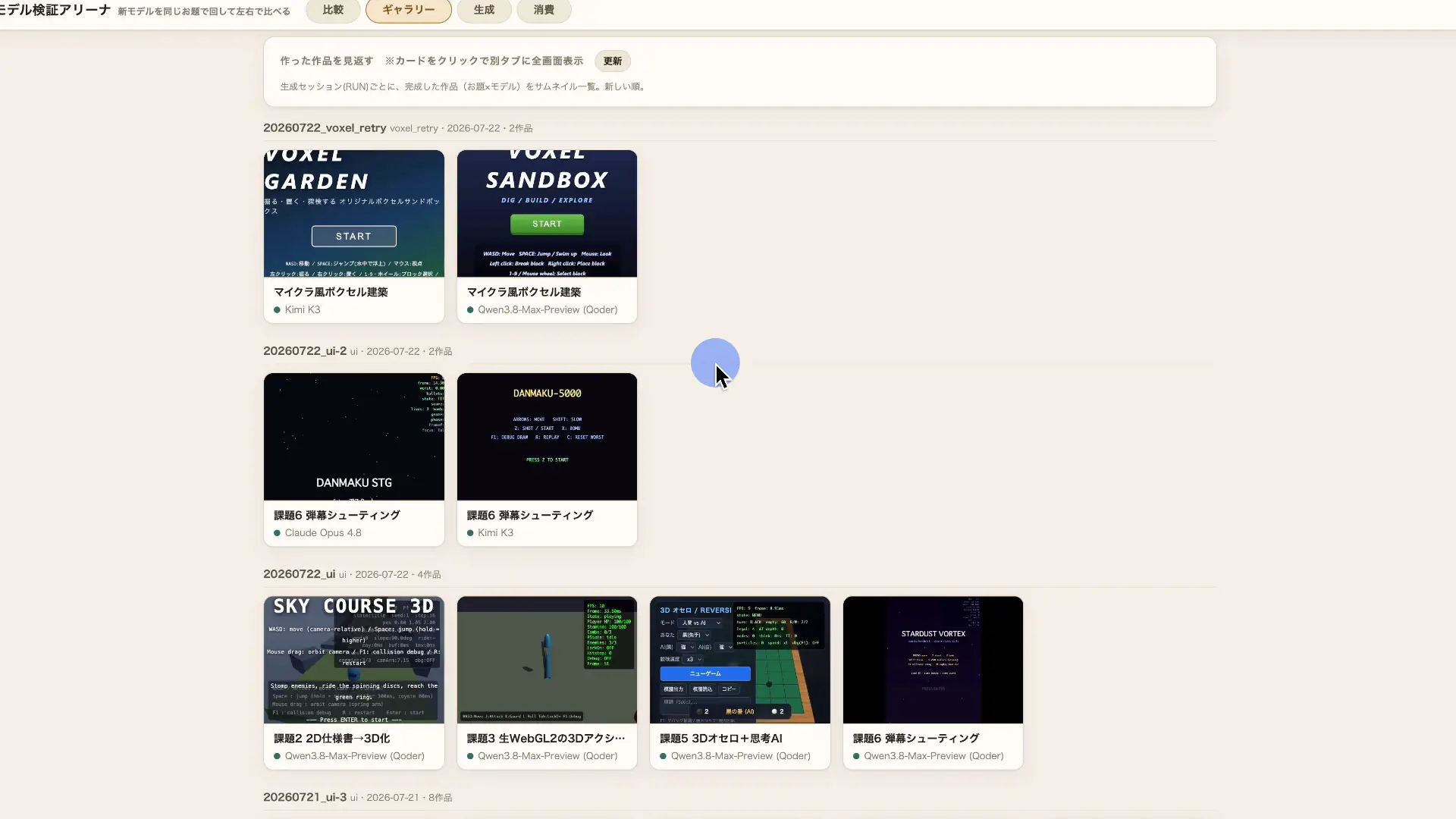
Task: Go to the 消費 tab
Action: click(x=544, y=10)
